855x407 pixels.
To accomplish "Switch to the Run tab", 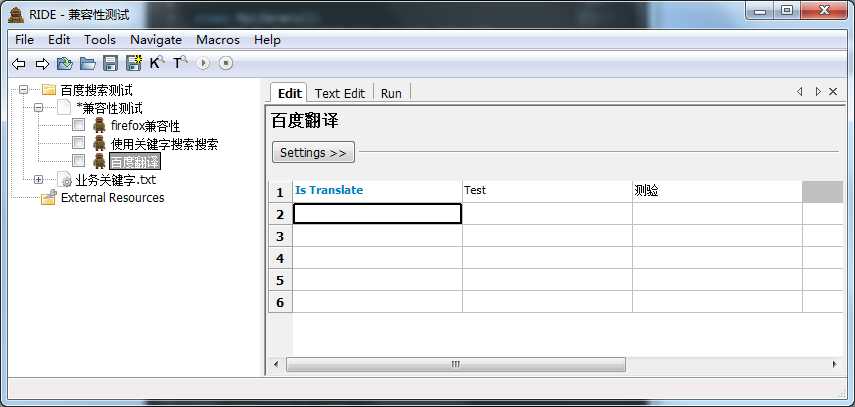I will 391,93.
